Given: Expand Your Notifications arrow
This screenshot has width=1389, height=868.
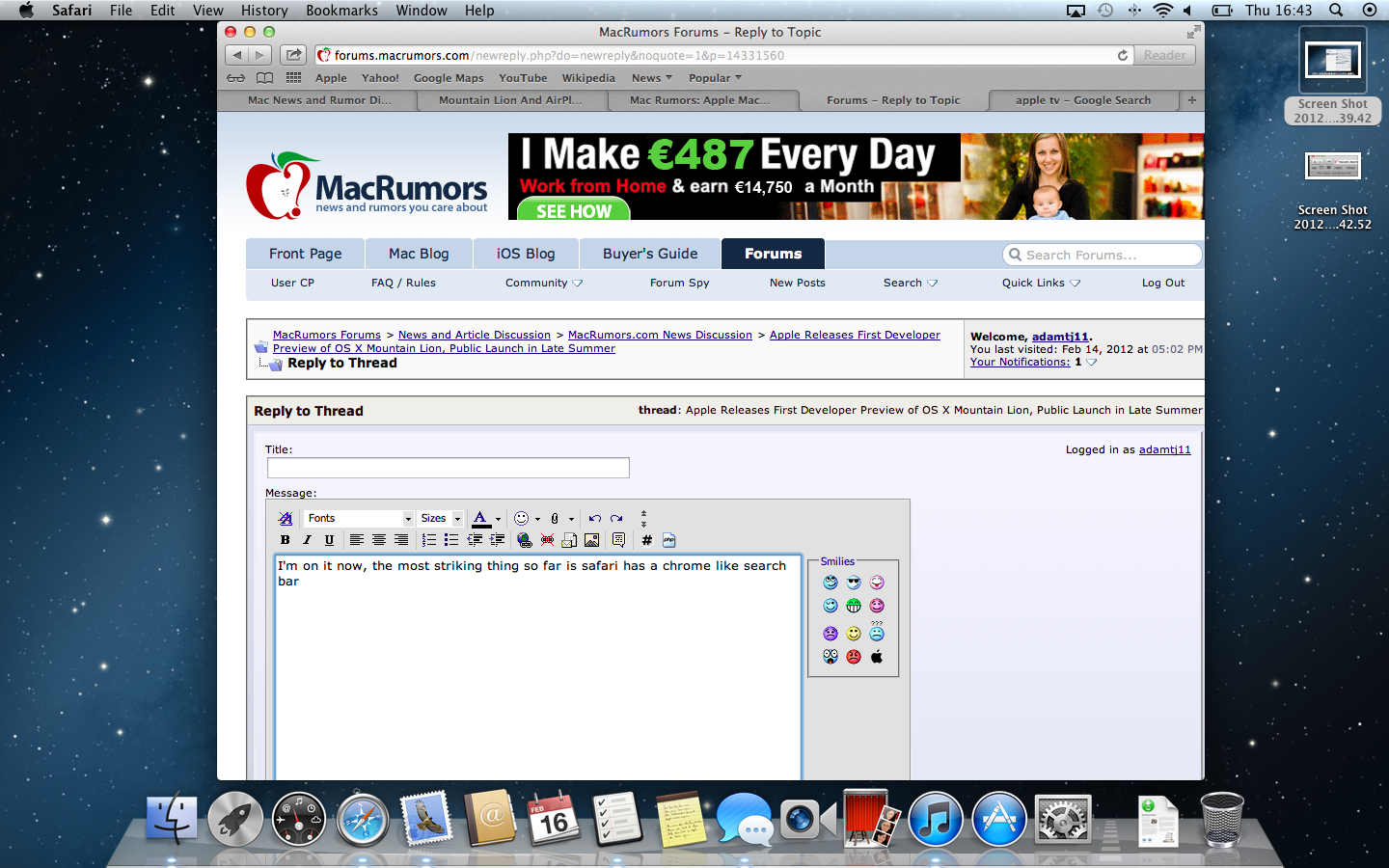Looking at the screenshot, I should [1091, 363].
